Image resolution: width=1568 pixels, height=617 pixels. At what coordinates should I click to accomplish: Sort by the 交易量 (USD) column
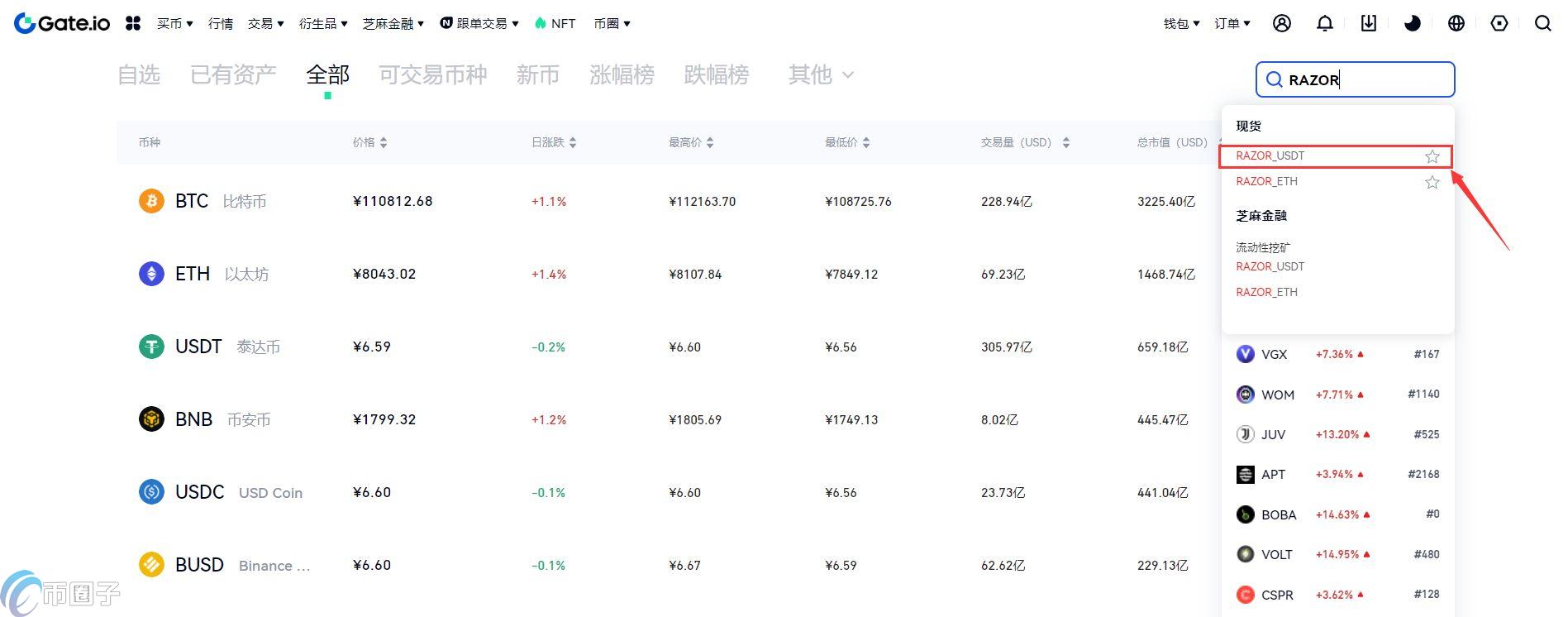1026,142
